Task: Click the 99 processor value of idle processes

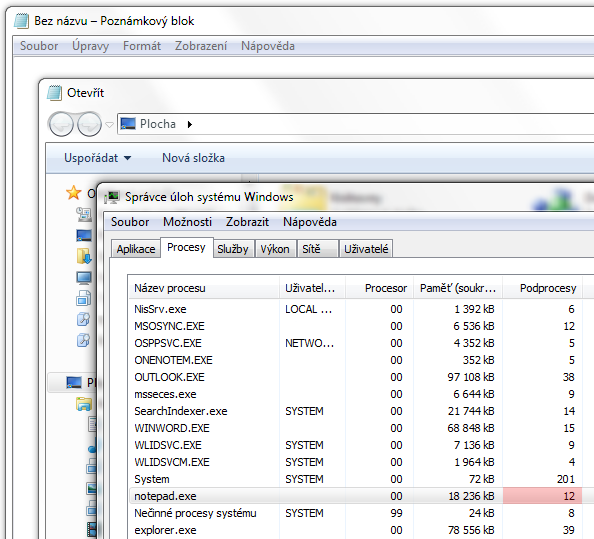Action: tap(396, 513)
